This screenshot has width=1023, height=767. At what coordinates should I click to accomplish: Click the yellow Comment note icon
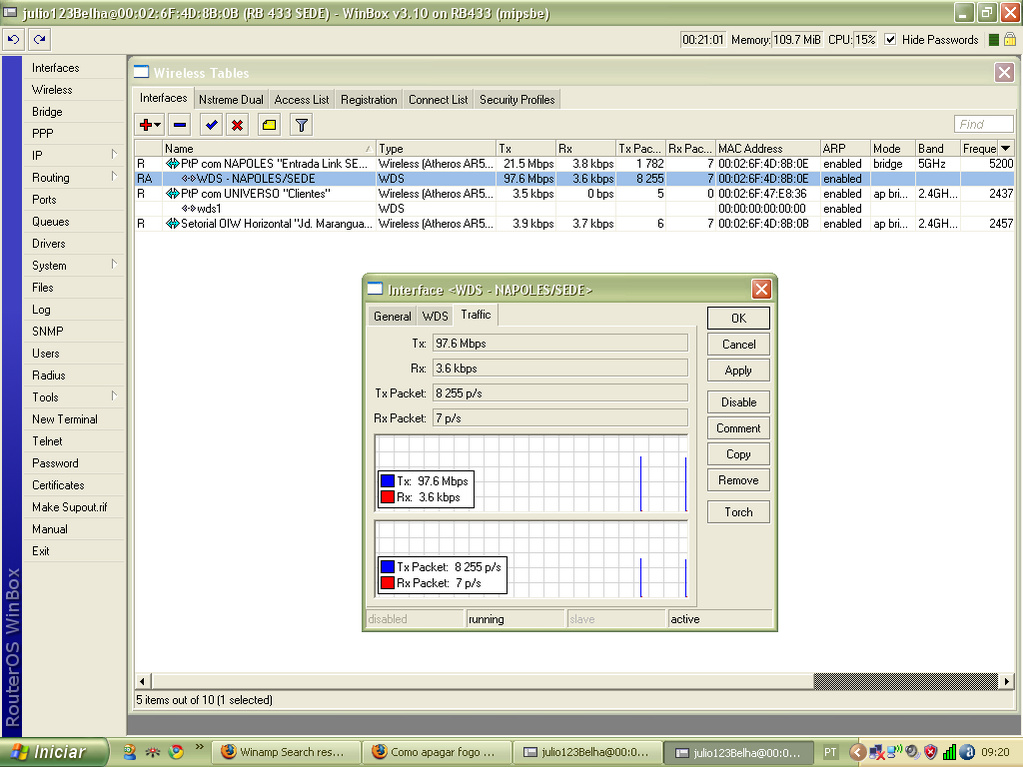coord(268,125)
